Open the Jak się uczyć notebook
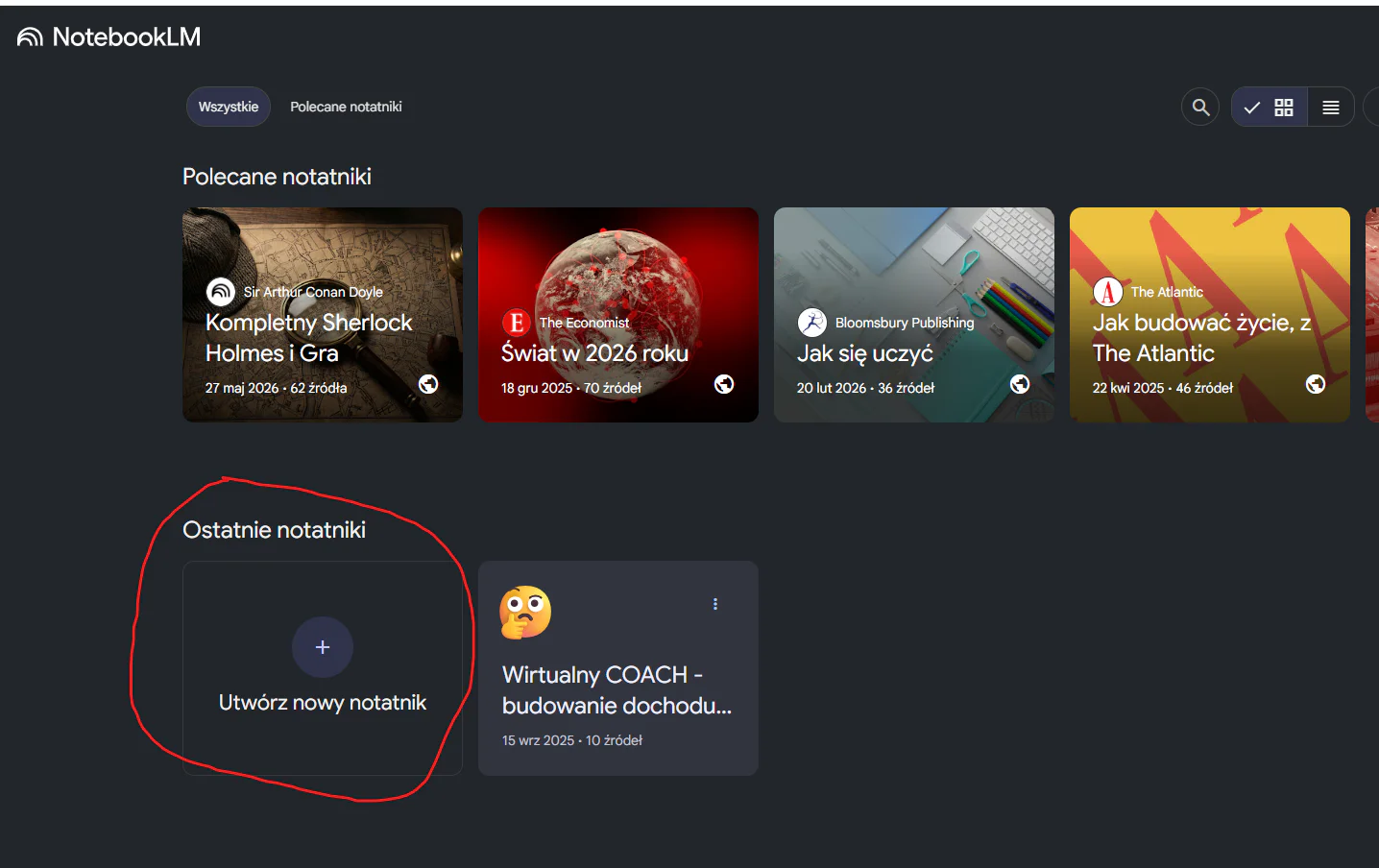 point(914,315)
